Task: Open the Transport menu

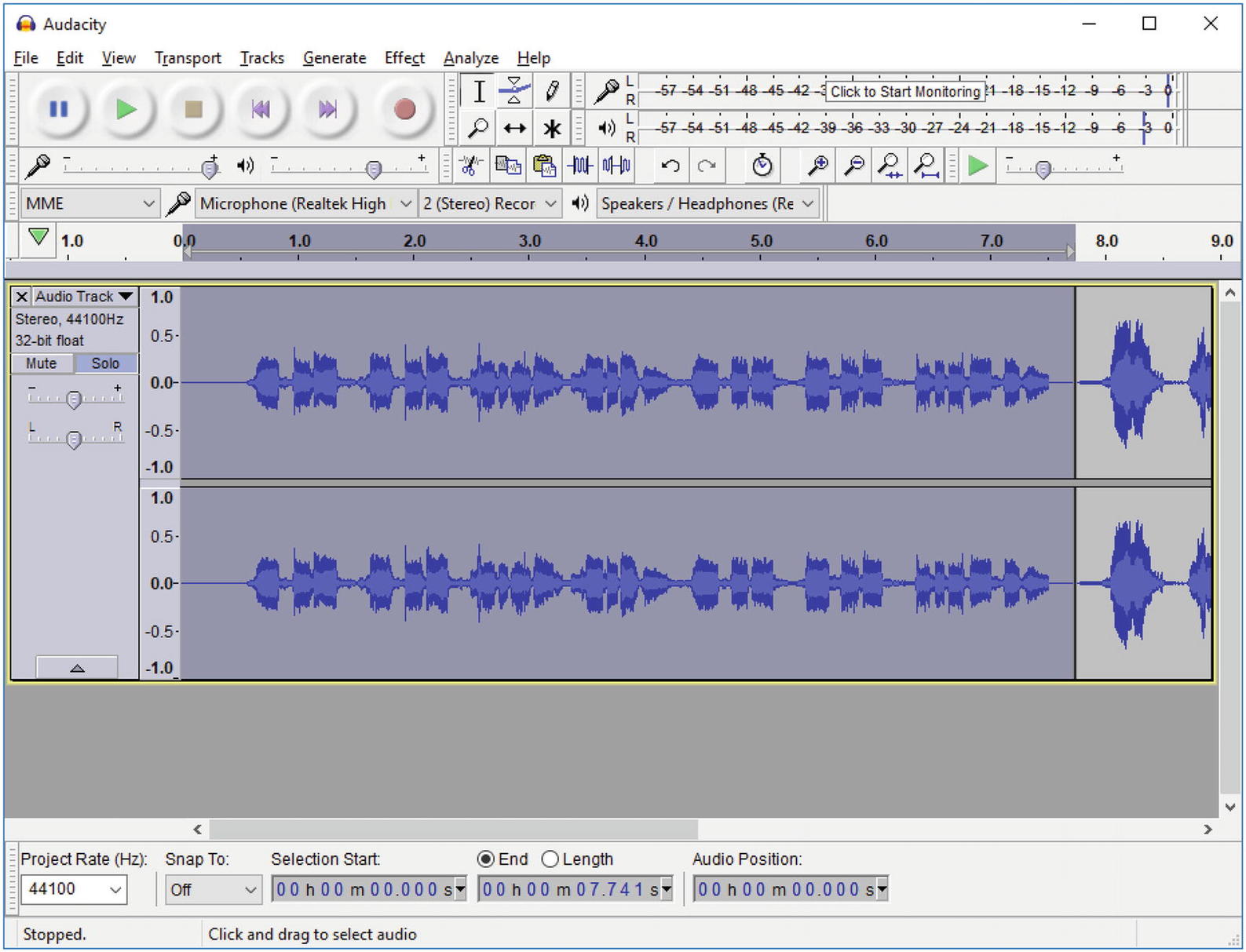Action: click(x=188, y=58)
